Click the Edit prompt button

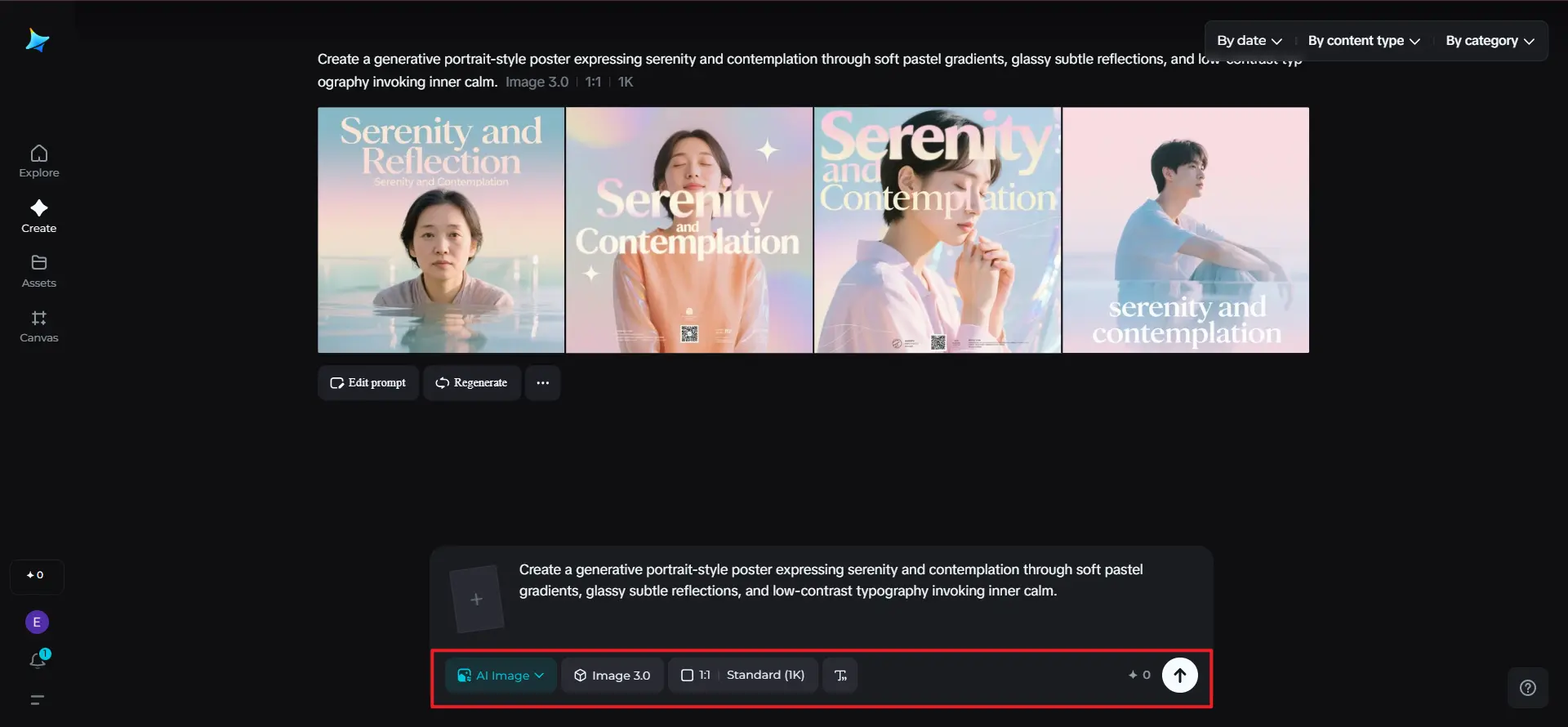[x=367, y=383]
